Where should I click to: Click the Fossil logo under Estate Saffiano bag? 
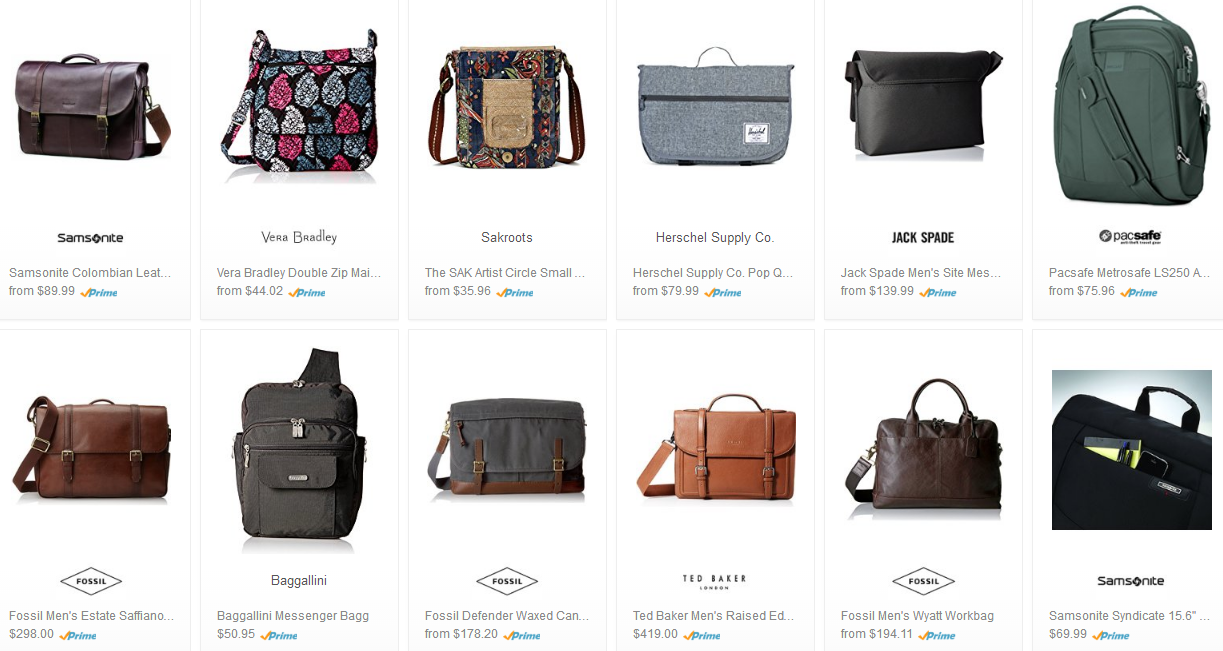click(x=91, y=581)
